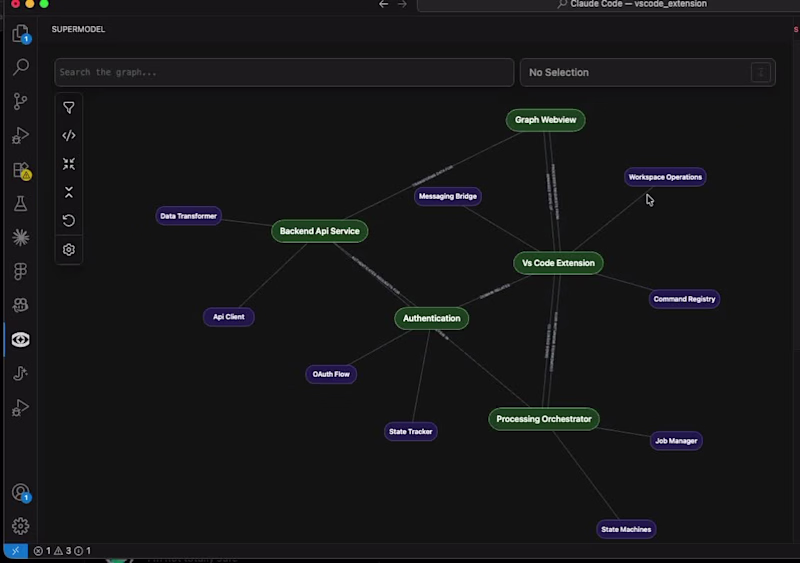Select the State Tracker node
This screenshot has width=800, height=563.
coord(410,431)
